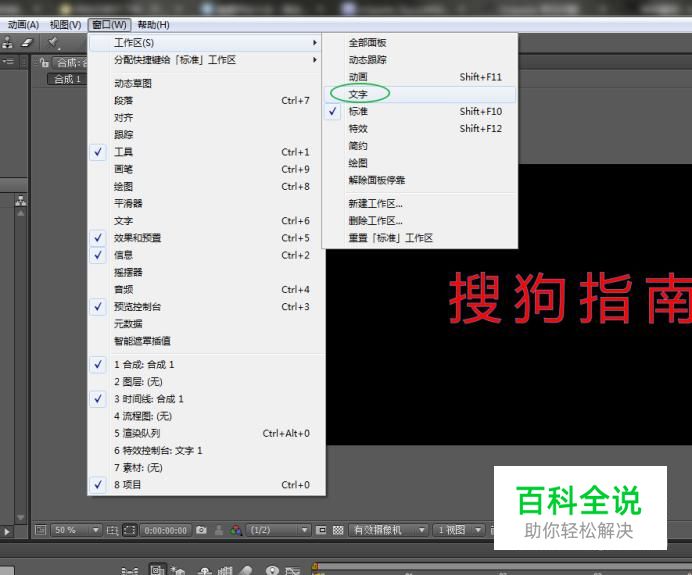Open the flowchart view icon

(x=21, y=201)
